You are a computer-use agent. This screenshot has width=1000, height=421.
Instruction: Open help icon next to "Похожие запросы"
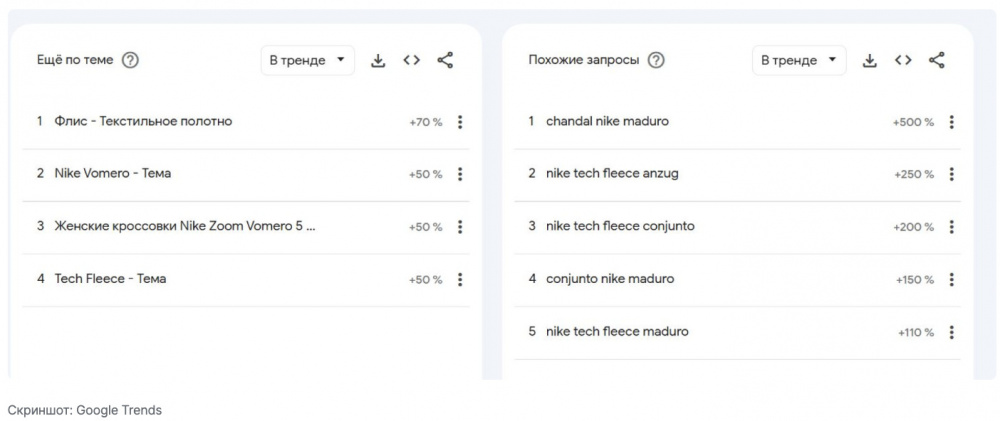(x=656, y=60)
